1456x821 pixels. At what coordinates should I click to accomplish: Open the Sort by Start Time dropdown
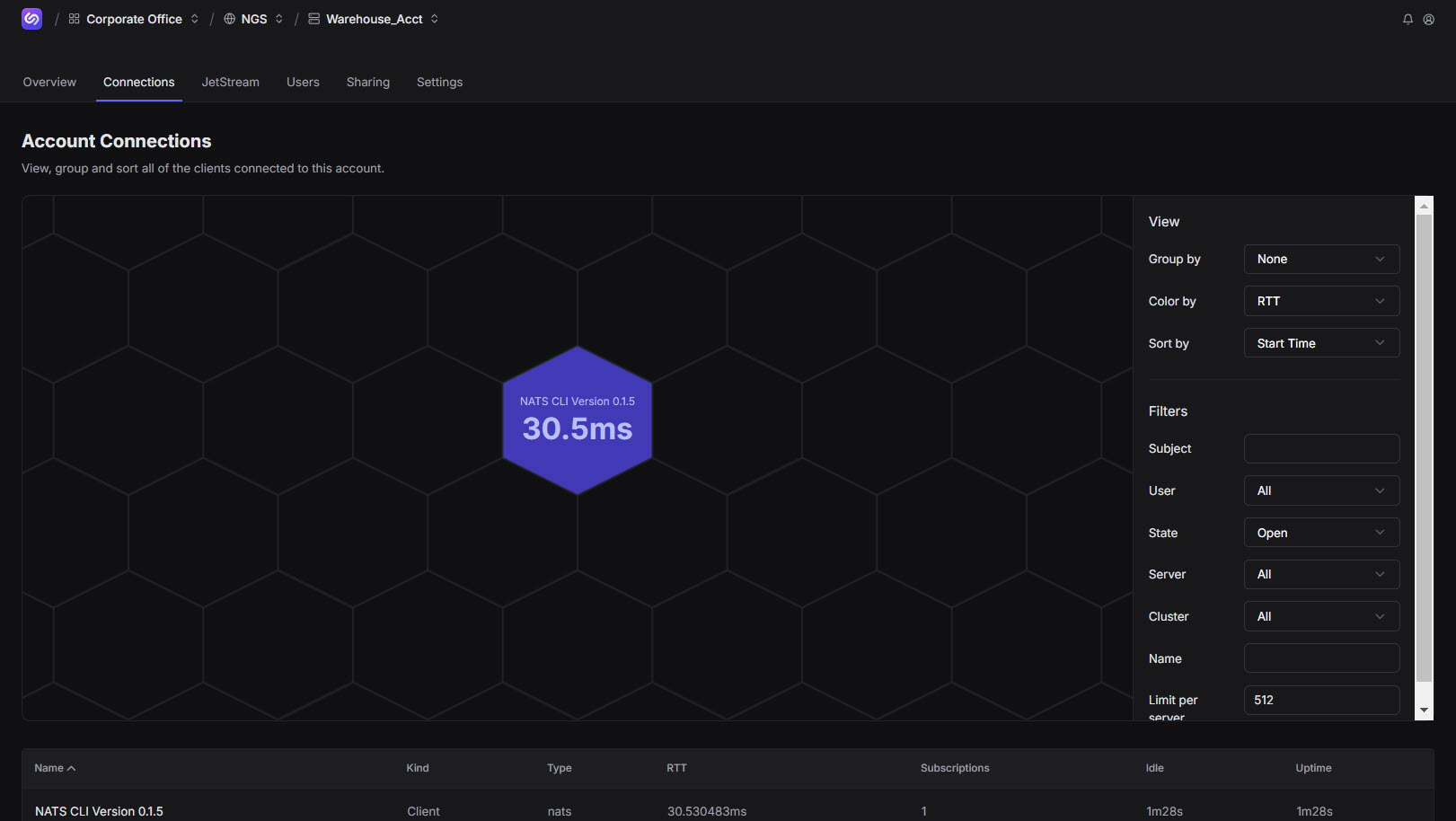pos(1321,343)
